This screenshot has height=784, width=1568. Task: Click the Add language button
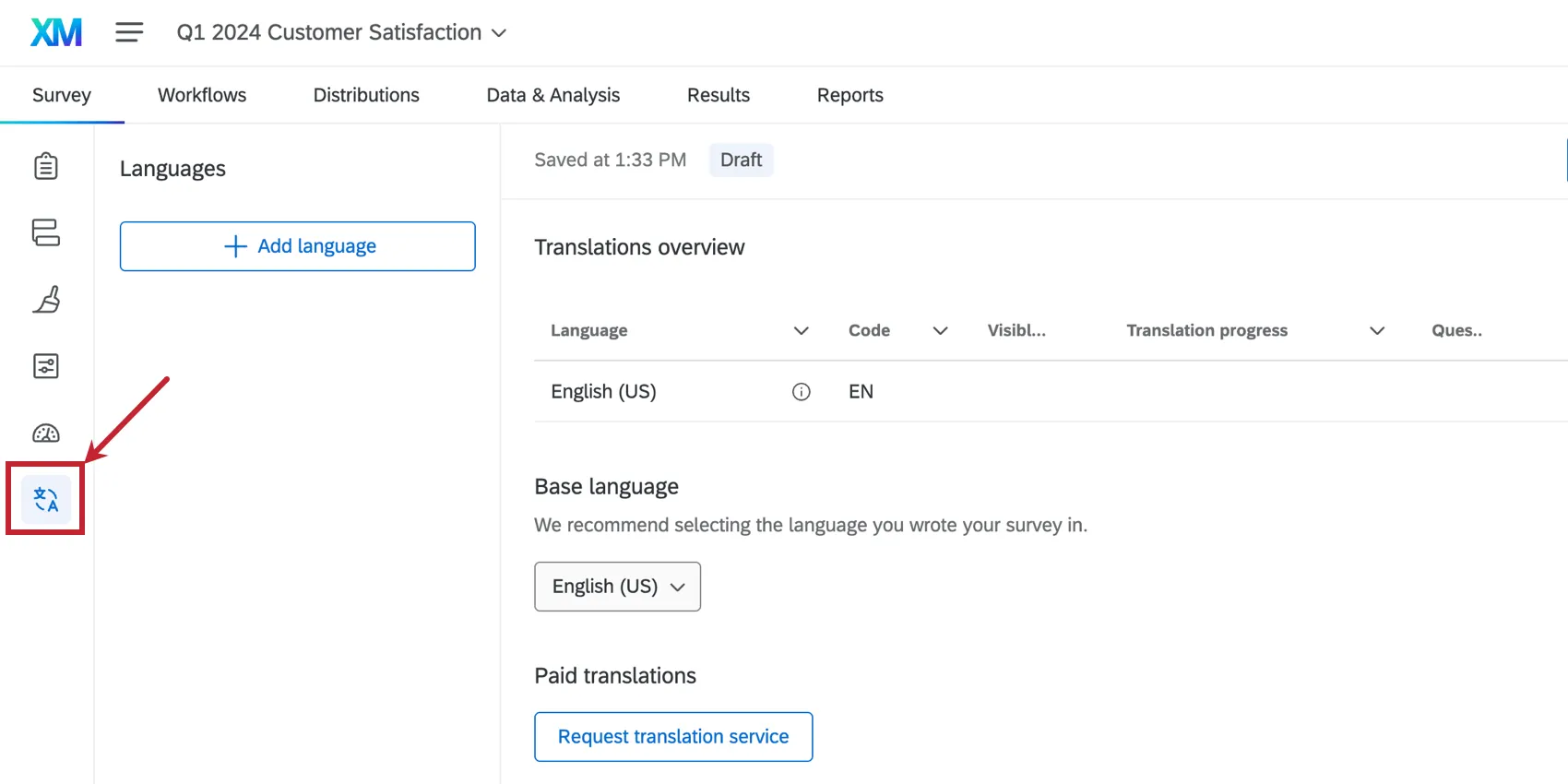pyautogui.click(x=297, y=246)
